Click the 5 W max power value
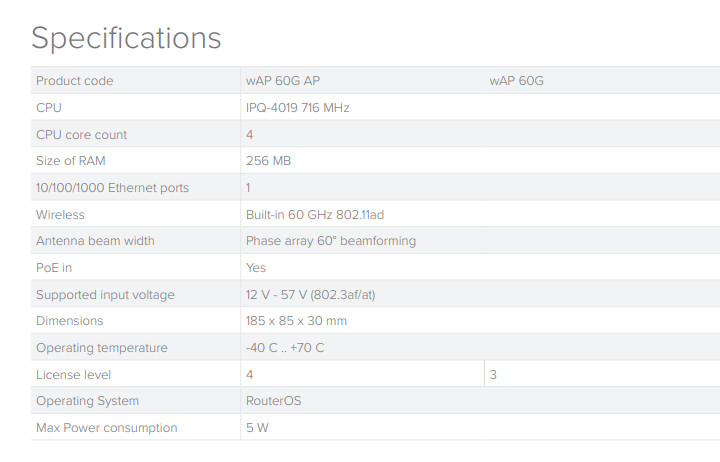The height and width of the screenshot is (462, 720). coord(257,428)
